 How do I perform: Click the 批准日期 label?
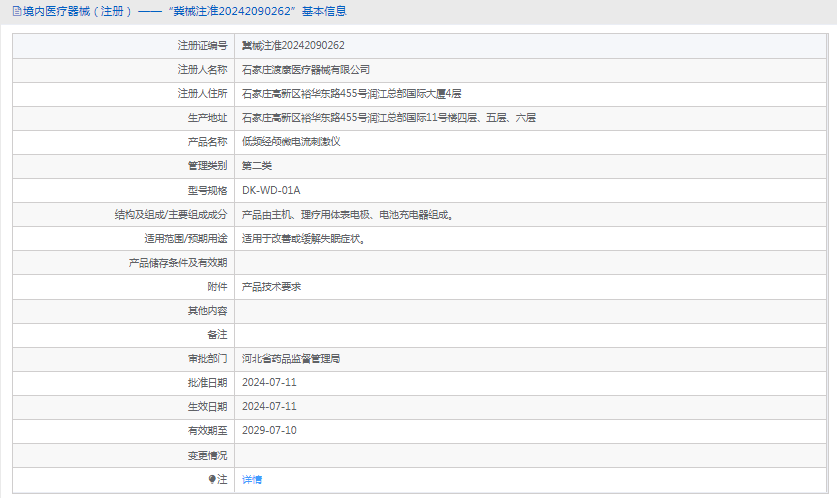pos(207,383)
